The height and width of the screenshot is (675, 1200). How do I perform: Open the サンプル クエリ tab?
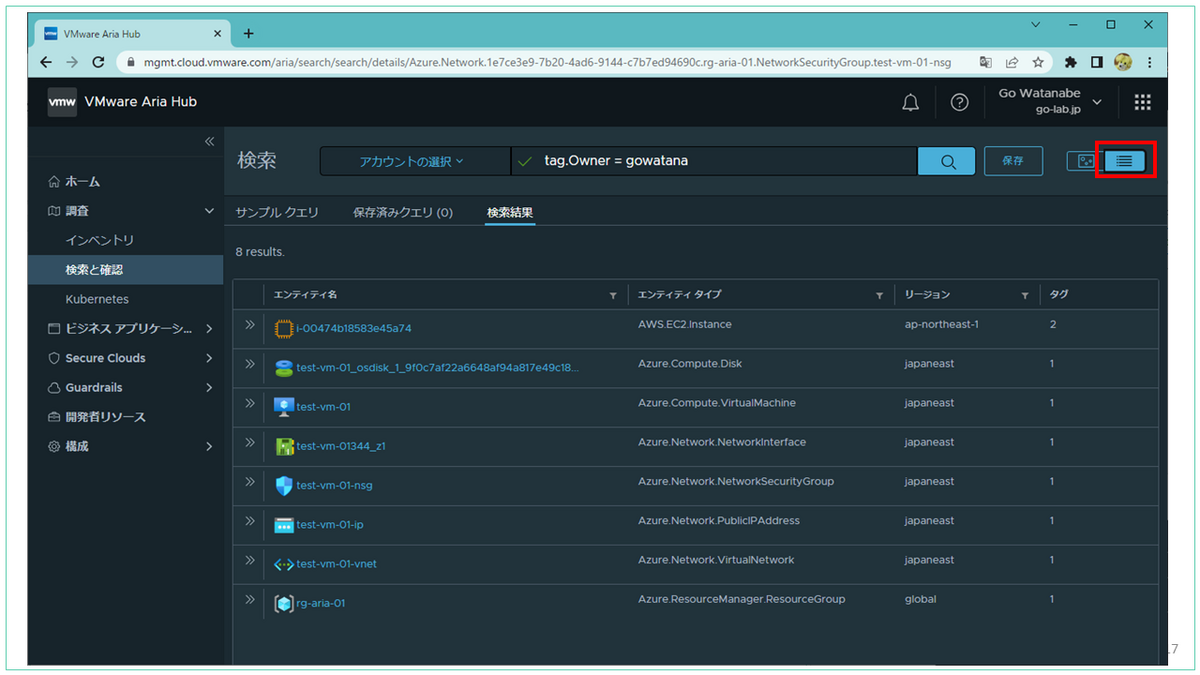click(277, 212)
